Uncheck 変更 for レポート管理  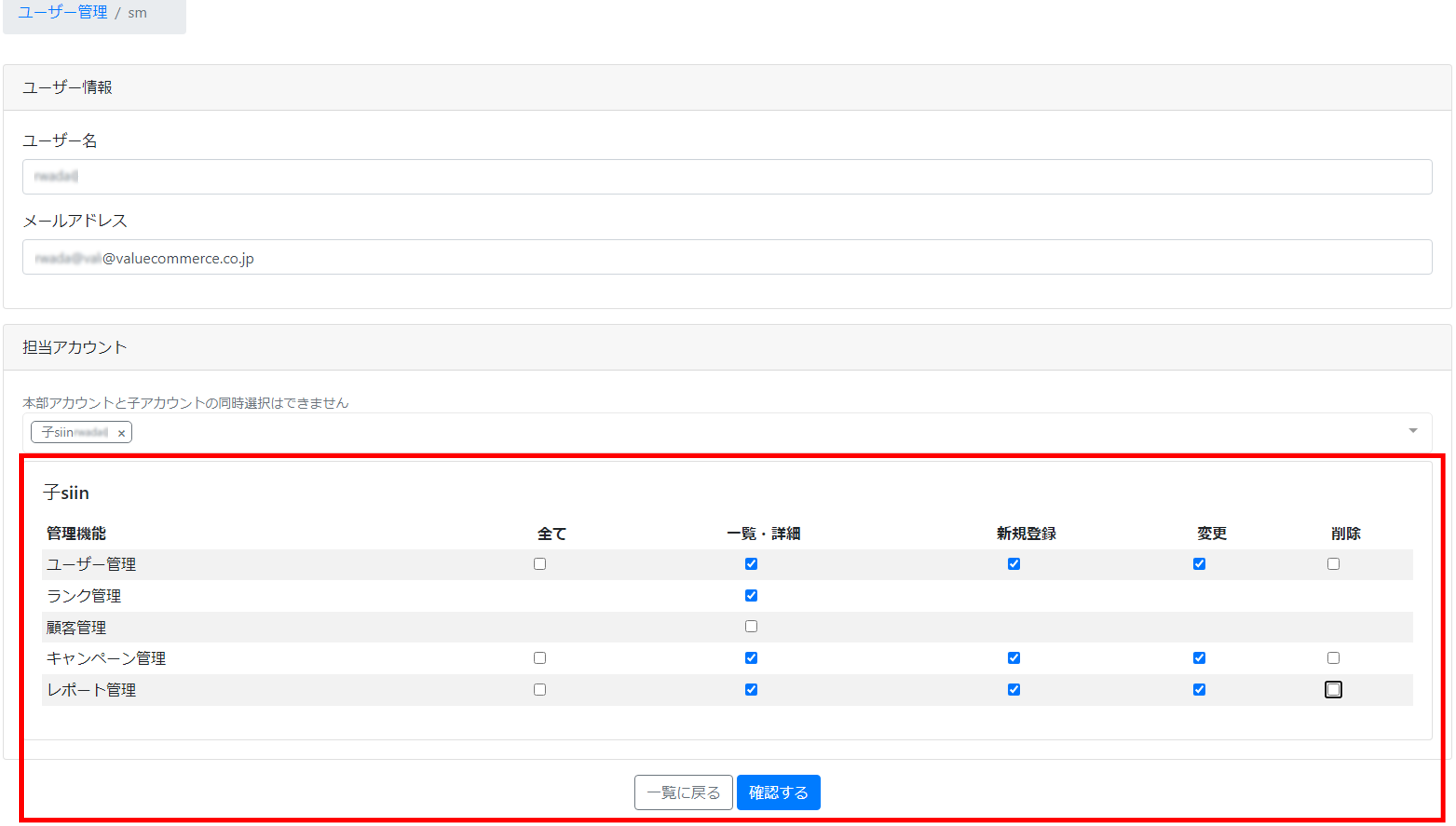(1199, 690)
